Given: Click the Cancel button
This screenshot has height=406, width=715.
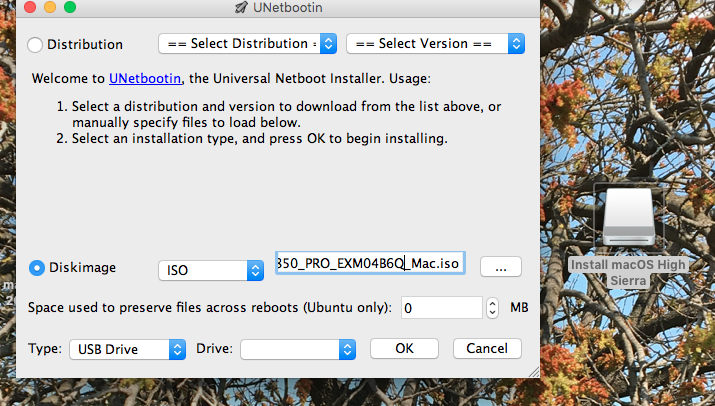Looking at the screenshot, I should point(487,349).
